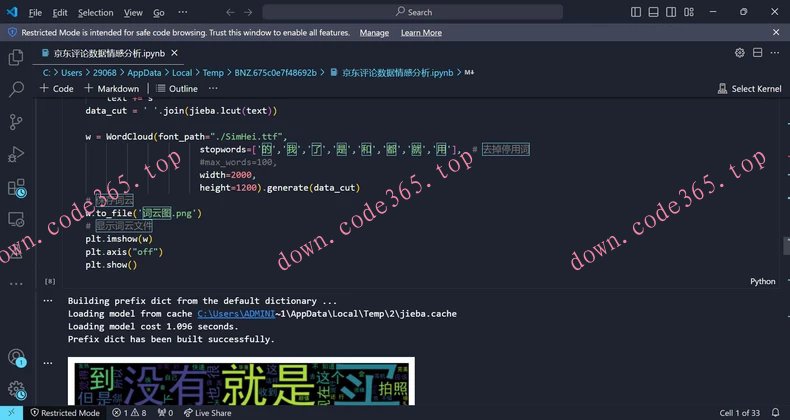Viewport: 790px width, 420px height.
Task: Click the ports forwarded status item
Action: [165, 413]
